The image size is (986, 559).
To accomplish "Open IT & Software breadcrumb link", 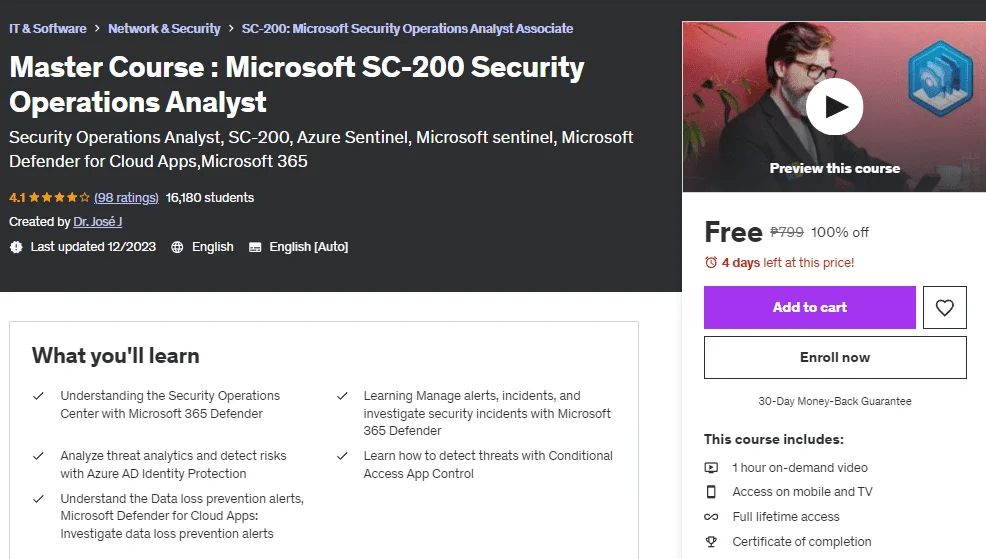I will coord(48,28).
